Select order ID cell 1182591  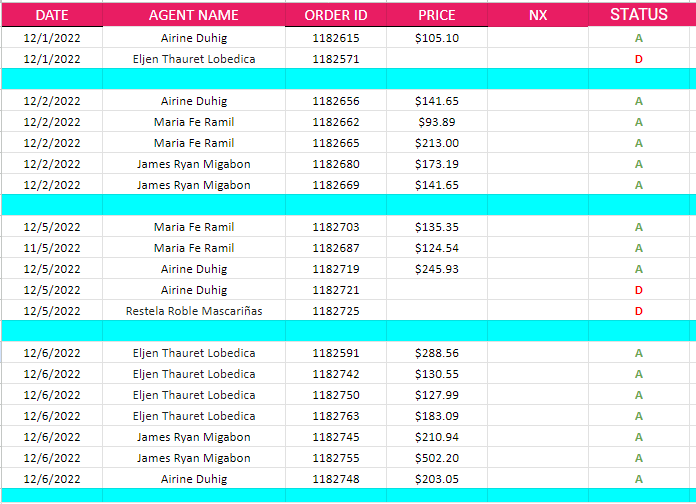335,353
